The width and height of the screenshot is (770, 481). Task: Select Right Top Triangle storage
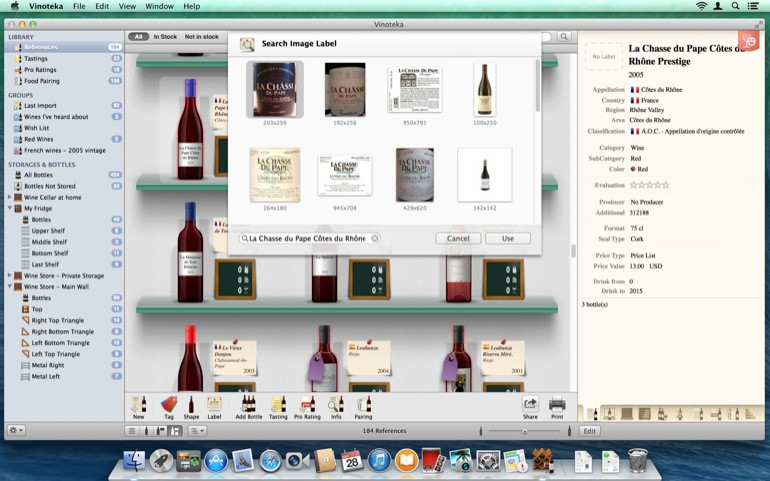click(64, 320)
